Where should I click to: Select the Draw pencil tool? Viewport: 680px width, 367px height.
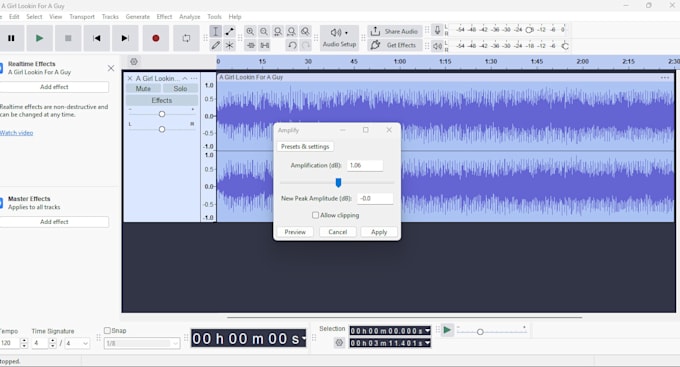(216, 45)
